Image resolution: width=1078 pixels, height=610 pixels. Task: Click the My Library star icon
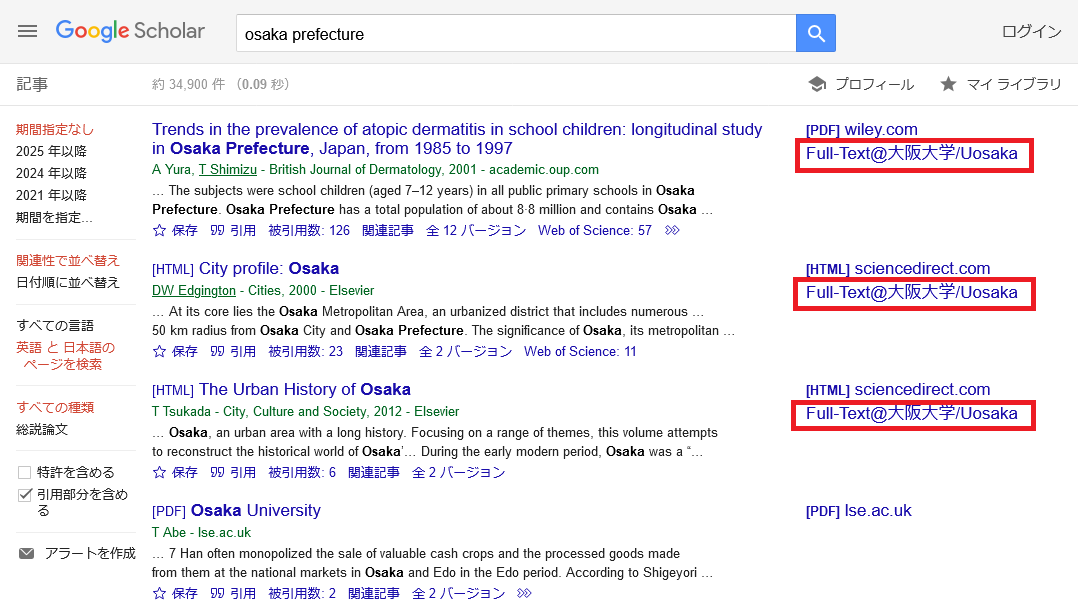click(948, 84)
